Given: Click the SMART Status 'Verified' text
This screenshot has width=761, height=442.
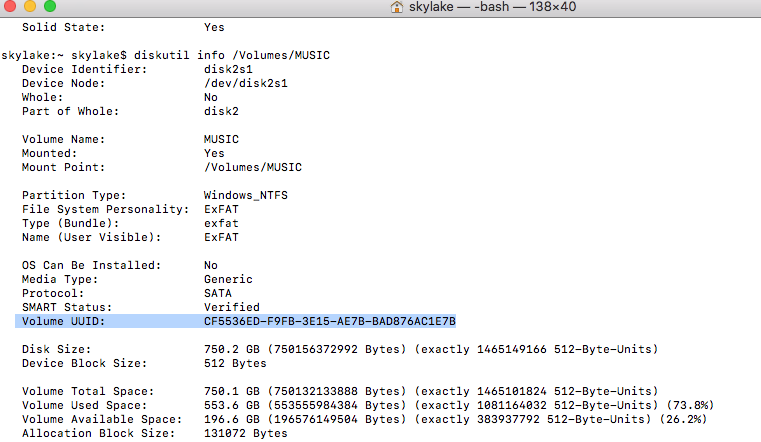Looking at the screenshot, I should [x=231, y=307].
